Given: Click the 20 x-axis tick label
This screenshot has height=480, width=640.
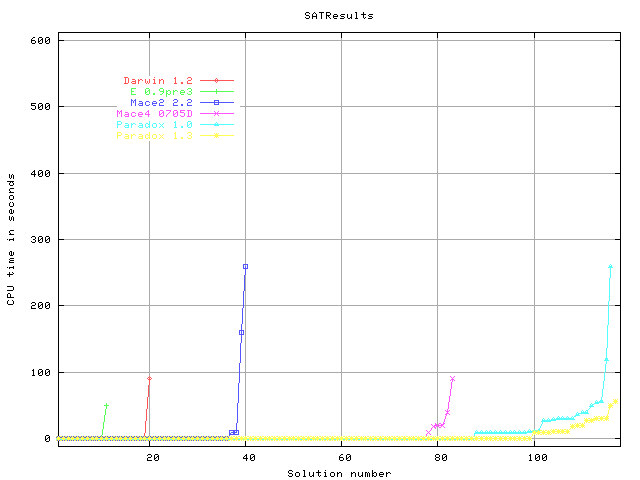Looking at the screenshot, I should tap(153, 458).
